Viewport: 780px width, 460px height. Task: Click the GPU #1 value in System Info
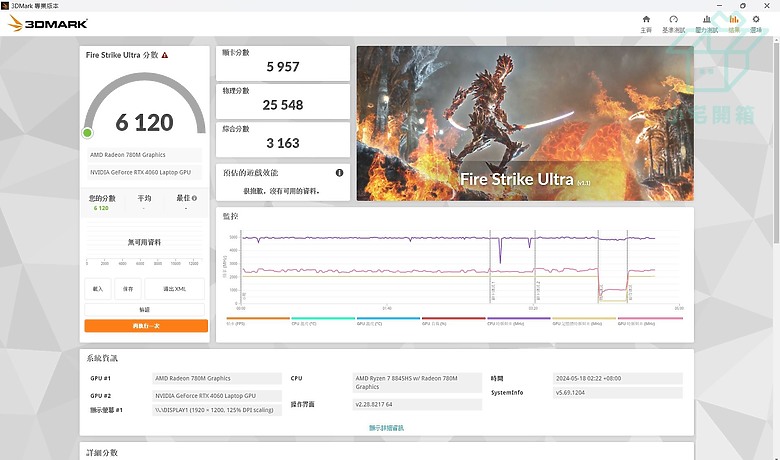tap(217, 378)
